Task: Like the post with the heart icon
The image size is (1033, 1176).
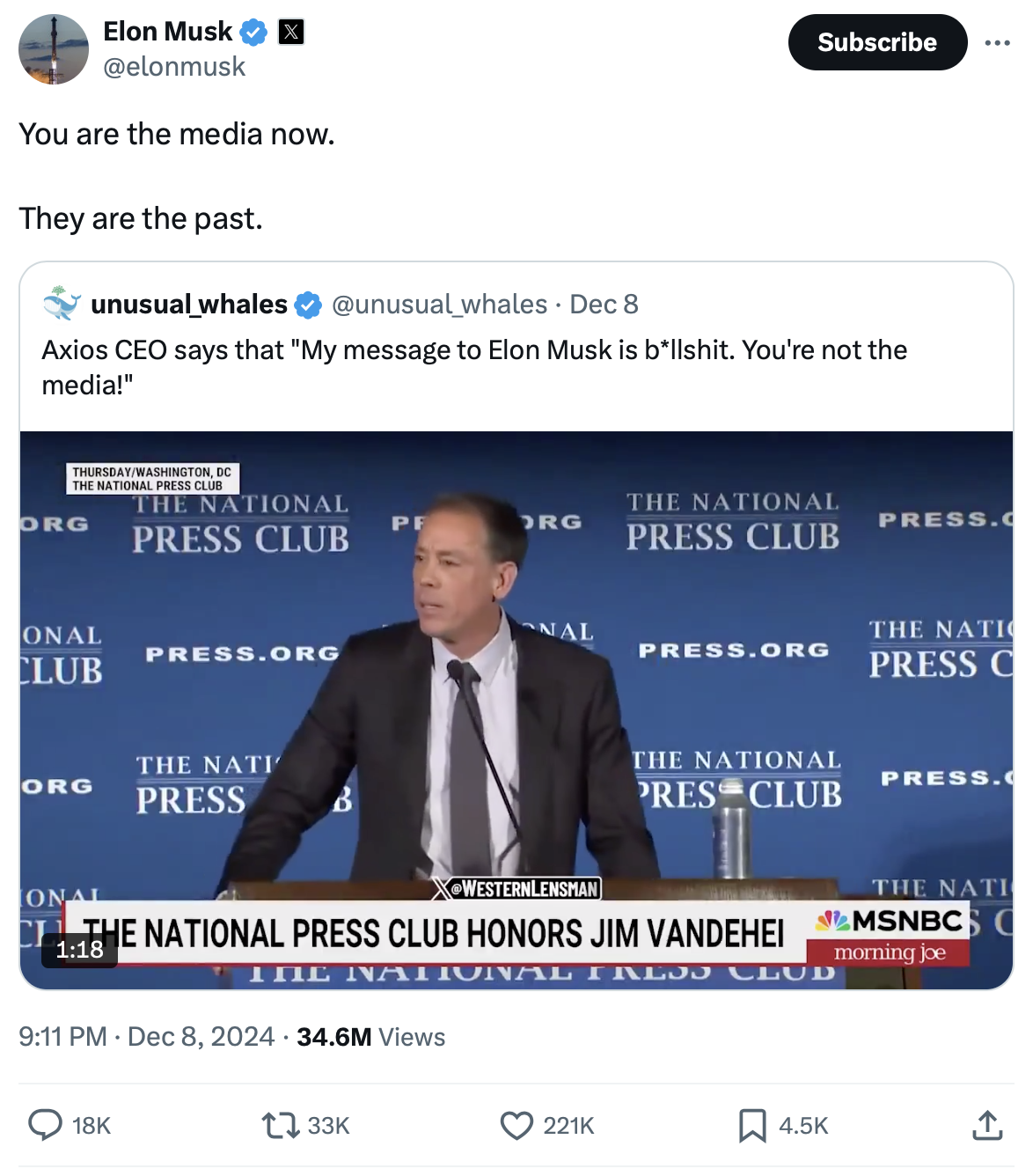Action: tap(516, 1125)
